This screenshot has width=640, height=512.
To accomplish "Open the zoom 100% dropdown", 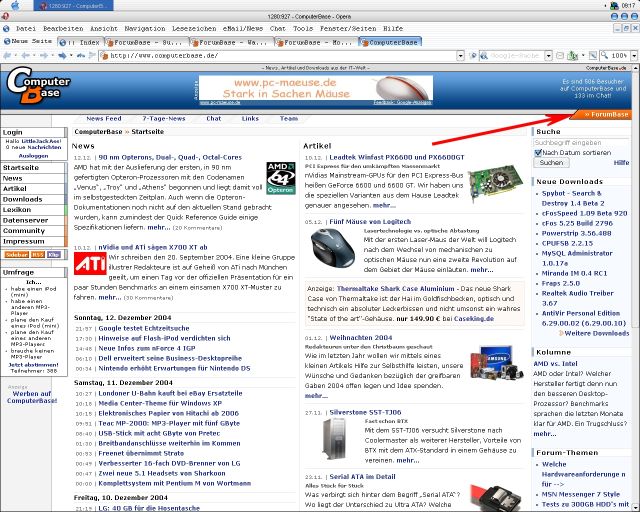I will coord(634,56).
